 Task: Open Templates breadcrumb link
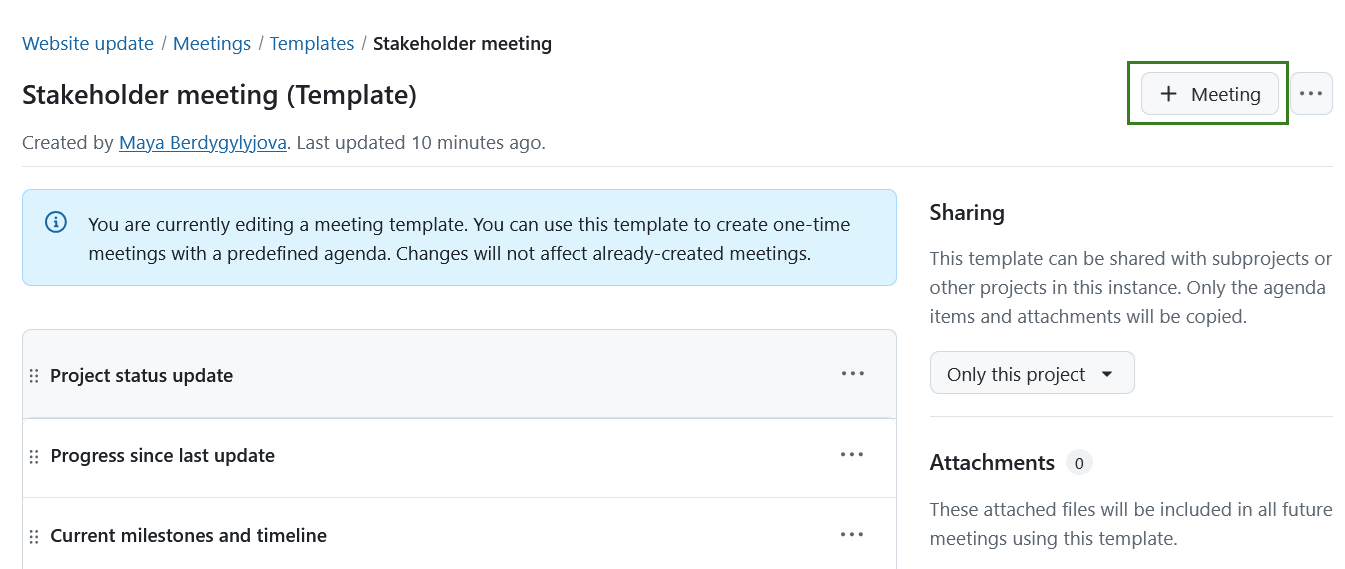point(312,44)
